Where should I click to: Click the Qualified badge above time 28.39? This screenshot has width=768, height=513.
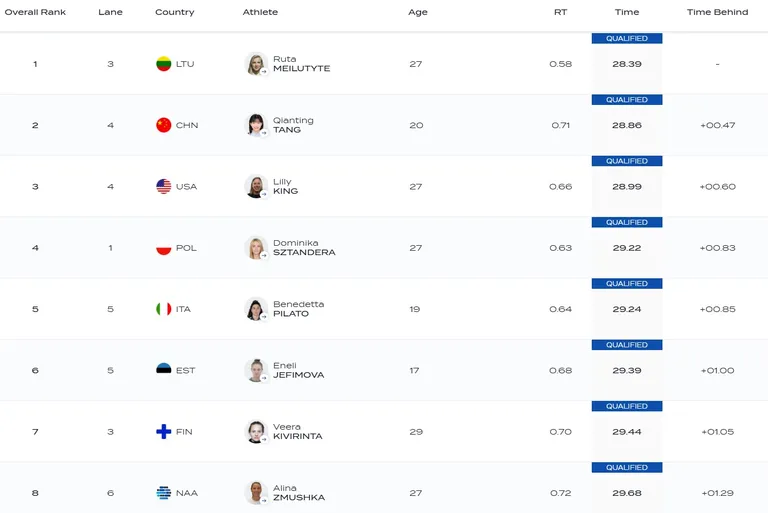(x=627, y=38)
